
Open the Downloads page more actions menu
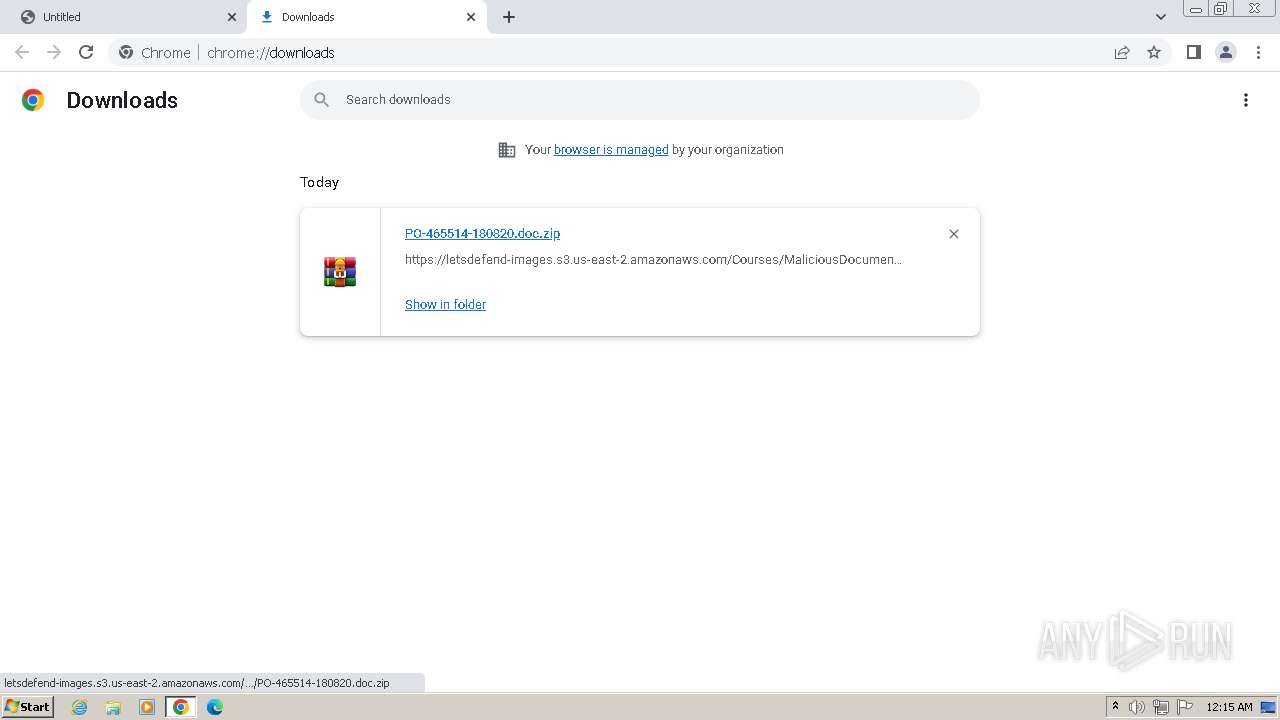pyautogui.click(x=1245, y=100)
